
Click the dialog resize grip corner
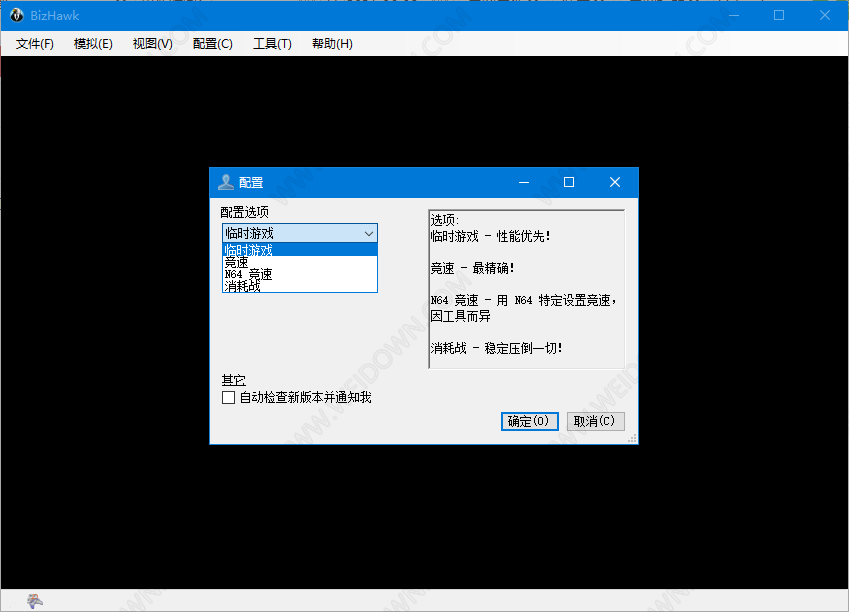point(632,438)
